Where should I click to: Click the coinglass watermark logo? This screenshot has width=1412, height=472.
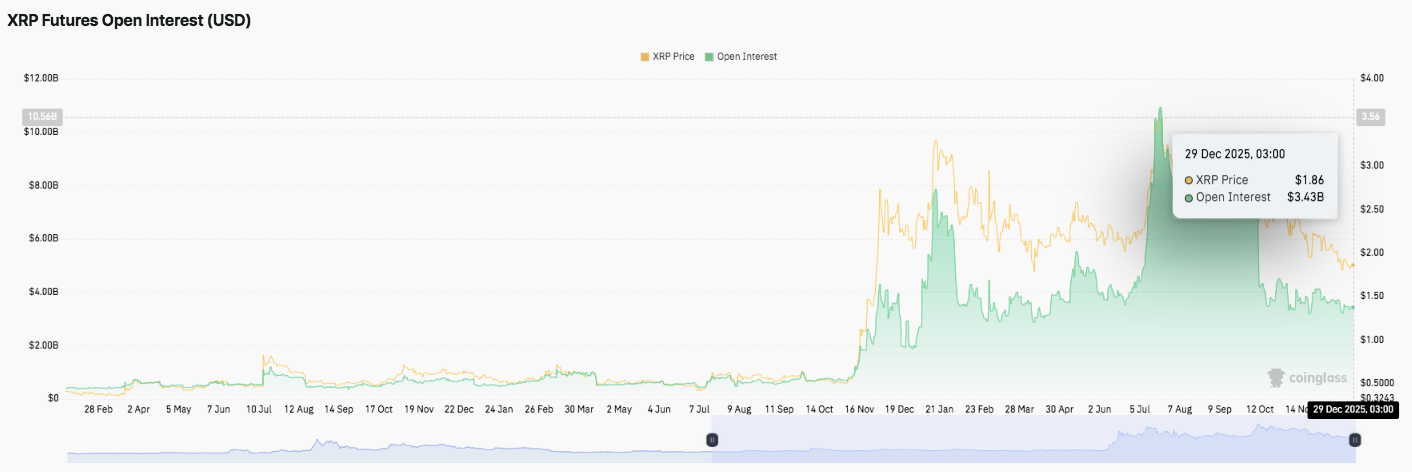tap(1307, 378)
